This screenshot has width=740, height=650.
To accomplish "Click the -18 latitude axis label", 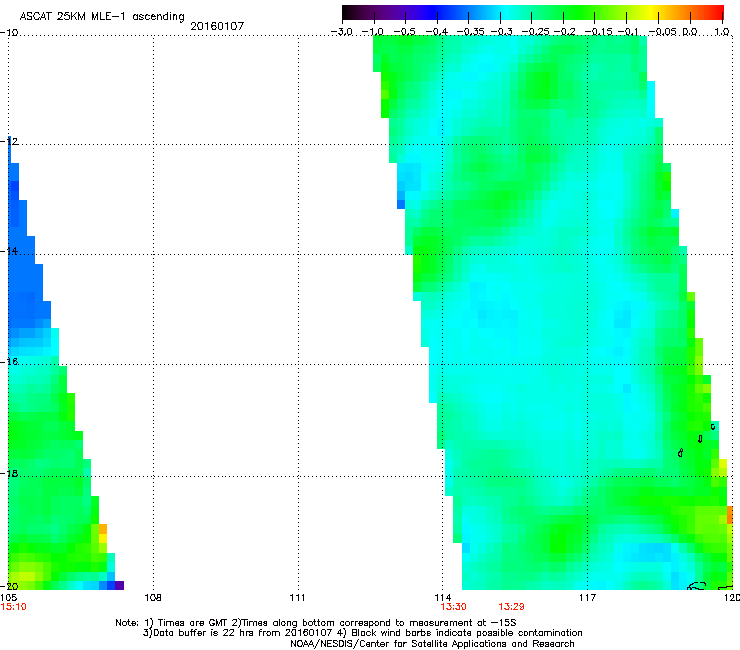I will tap(9, 473).
